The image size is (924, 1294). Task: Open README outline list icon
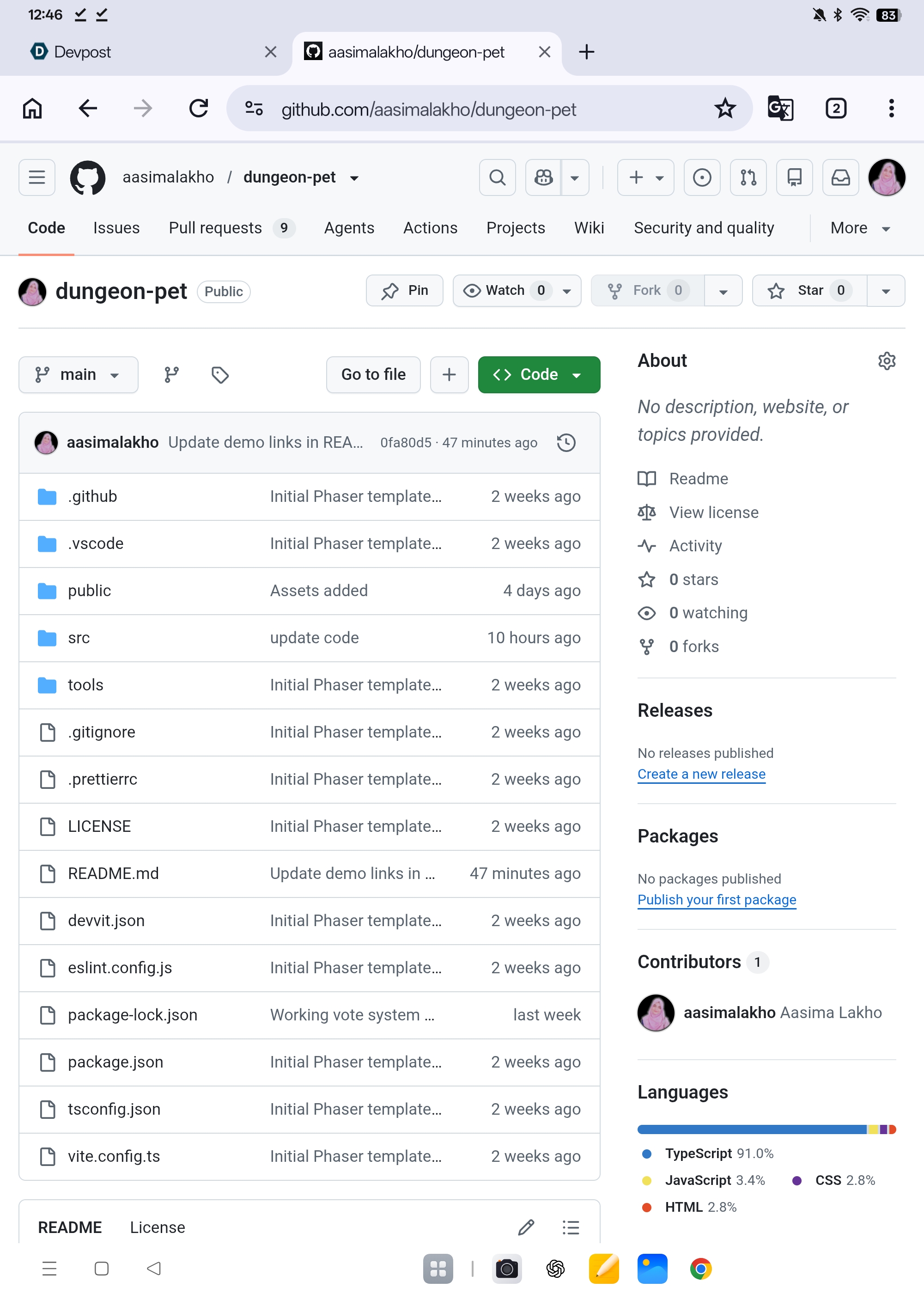(x=571, y=1227)
